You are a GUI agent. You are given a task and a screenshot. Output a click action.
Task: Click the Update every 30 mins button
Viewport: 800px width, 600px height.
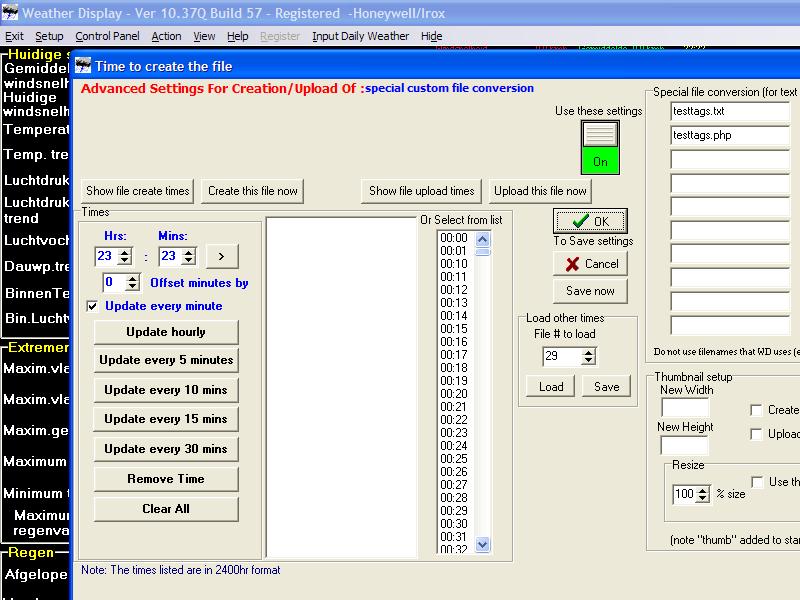point(166,449)
